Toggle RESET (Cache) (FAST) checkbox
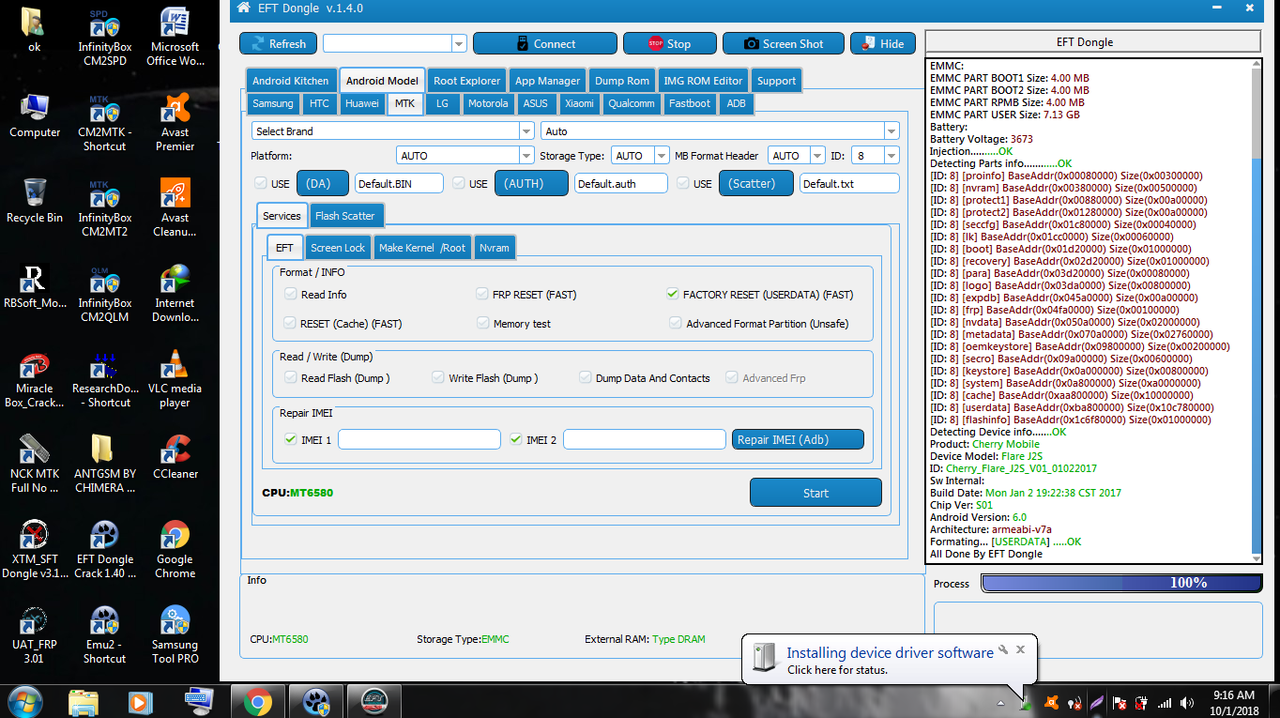 [x=291, y=324]
